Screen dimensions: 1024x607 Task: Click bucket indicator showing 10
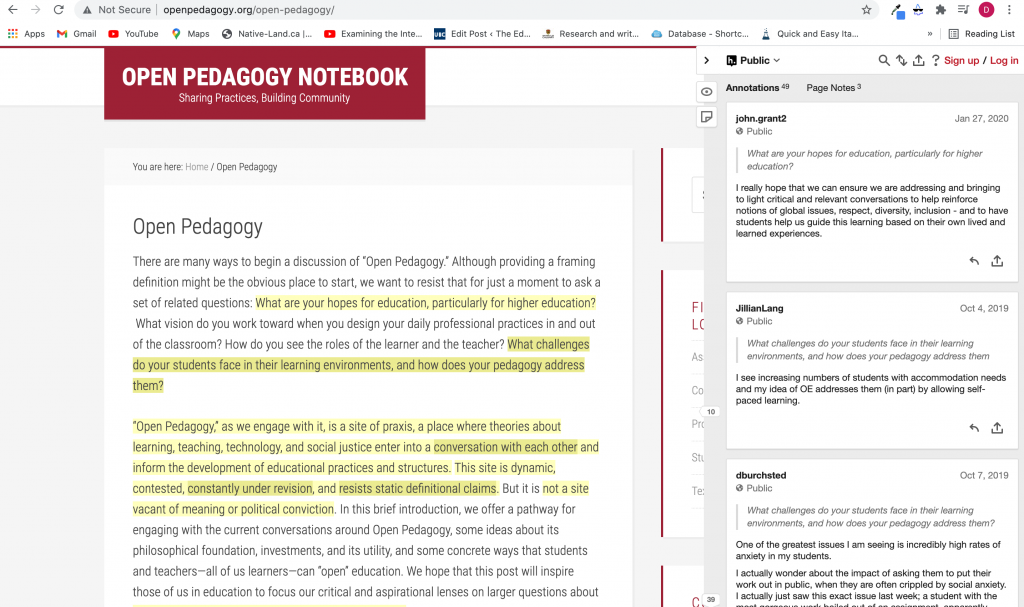tap(711, 412)
